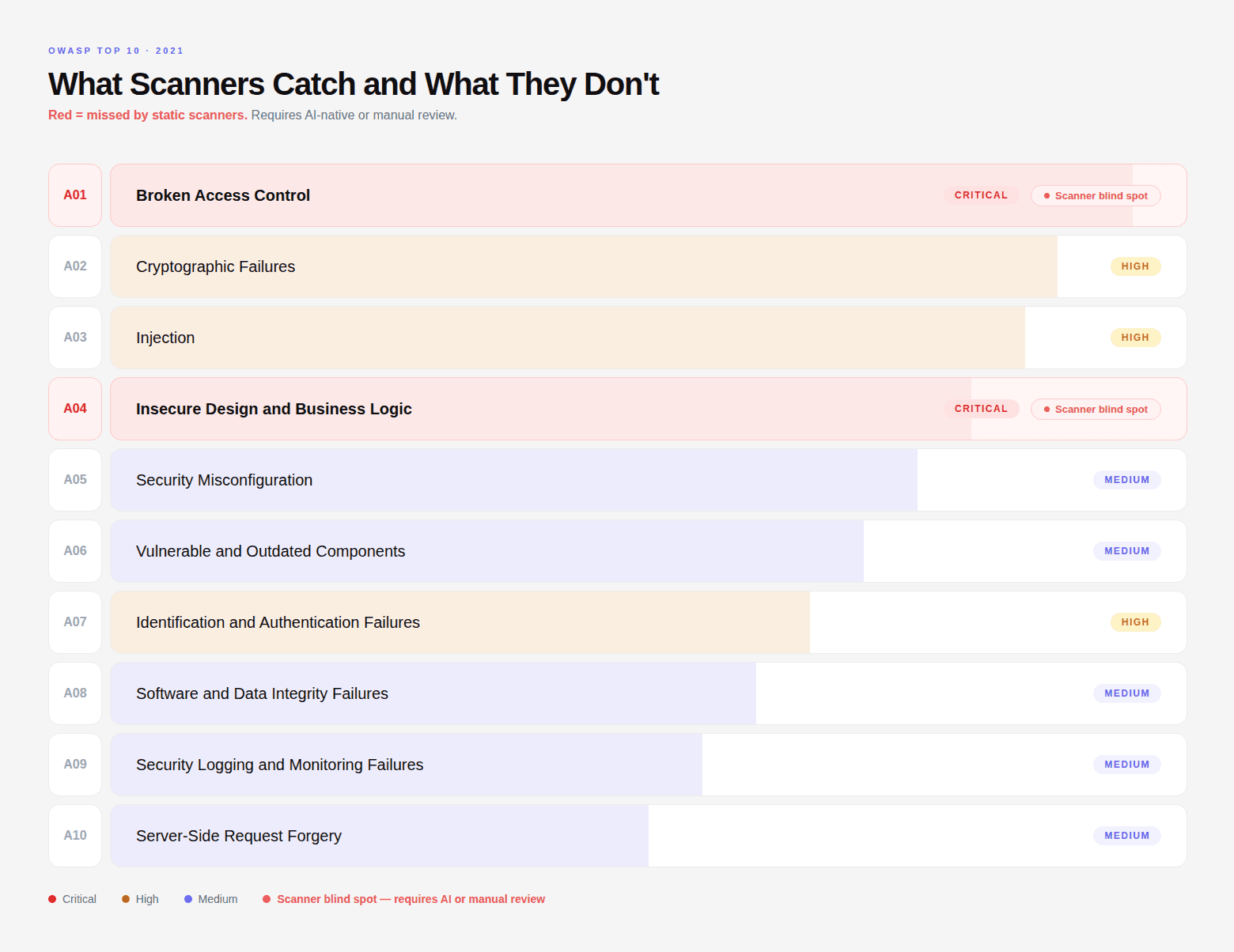
Task: Click the A01 code badge
Action: click(x=75, y=195)
